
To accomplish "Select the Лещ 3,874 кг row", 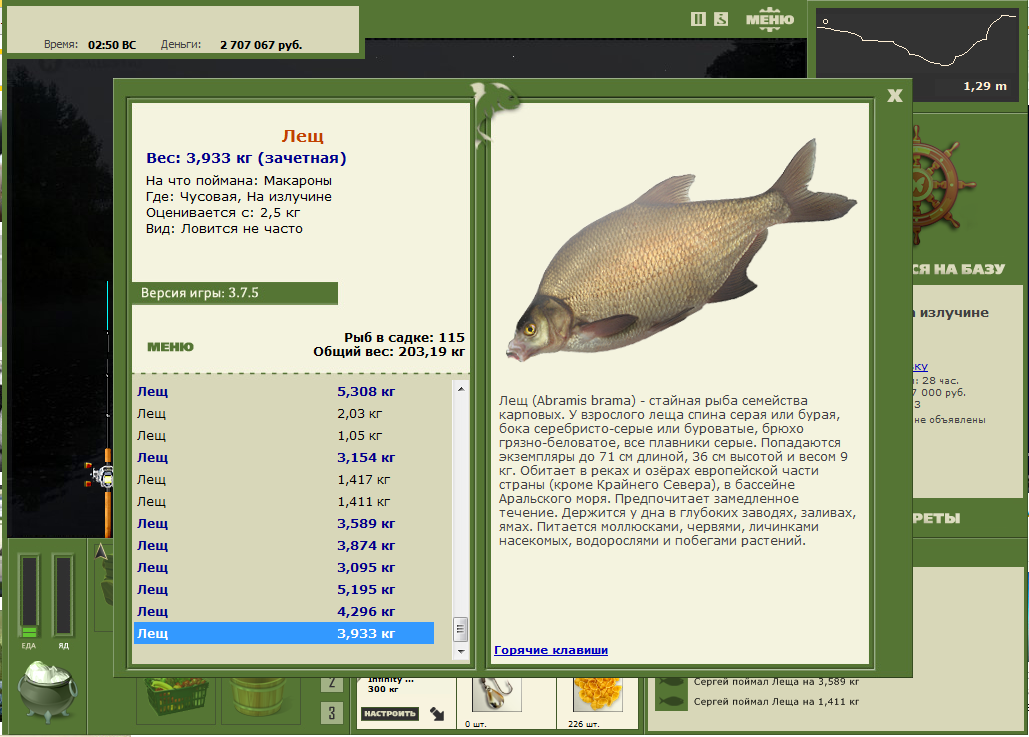I will tap(284, 545).
